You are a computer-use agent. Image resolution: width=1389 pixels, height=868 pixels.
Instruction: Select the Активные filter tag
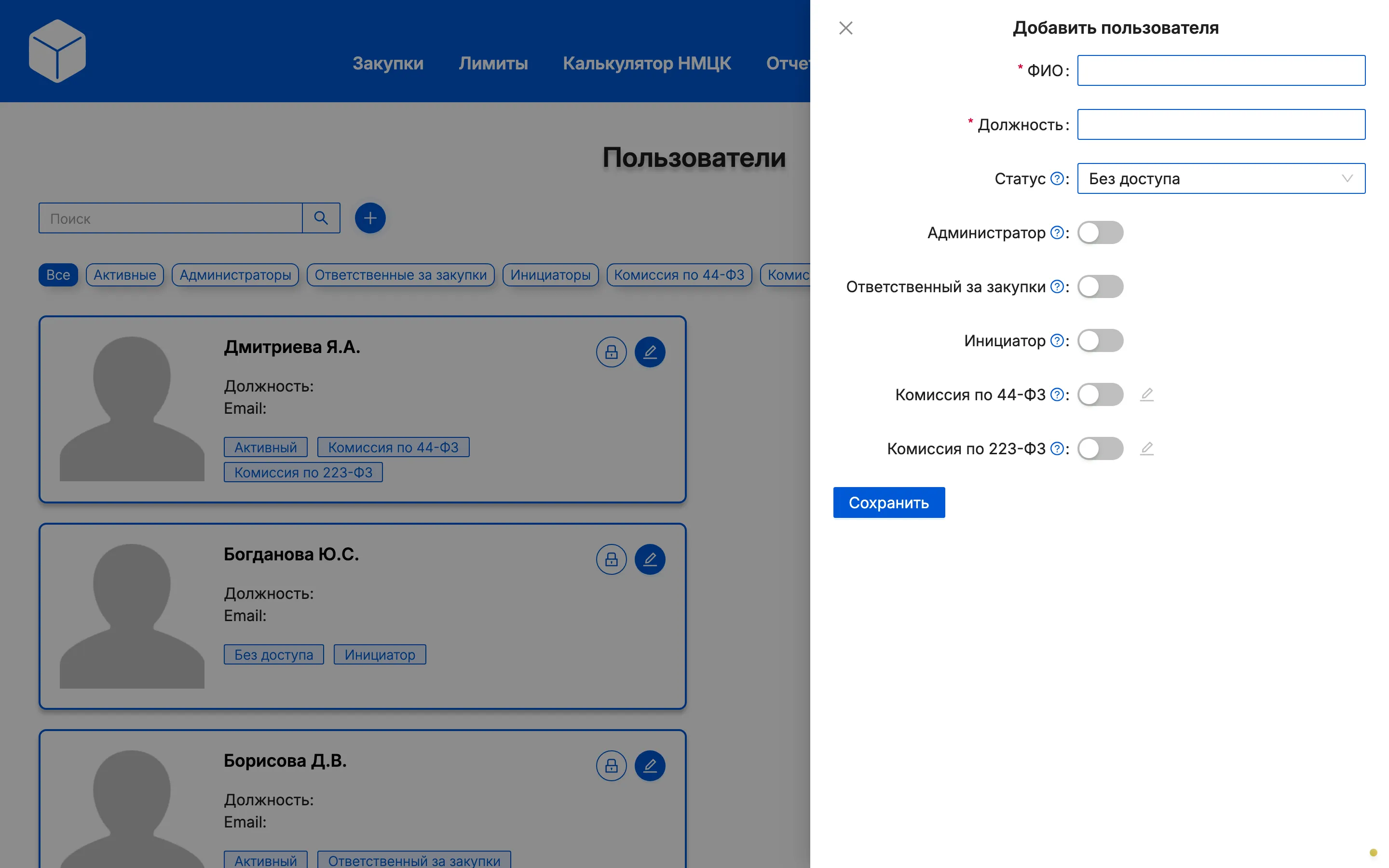(124, 275)
